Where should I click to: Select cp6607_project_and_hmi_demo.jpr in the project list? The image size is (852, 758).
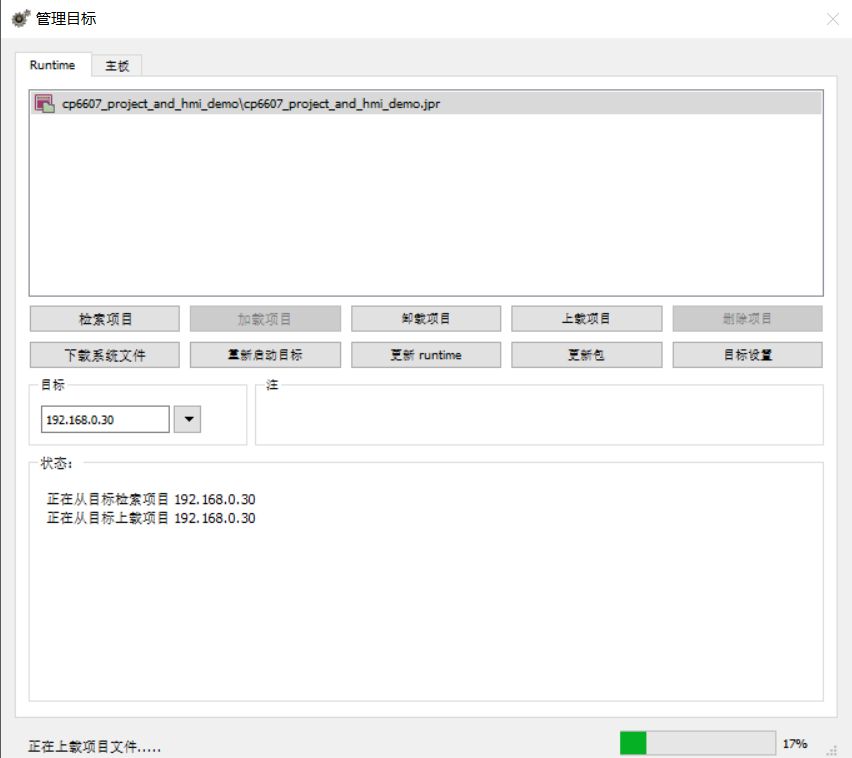(x=250, y=104)
